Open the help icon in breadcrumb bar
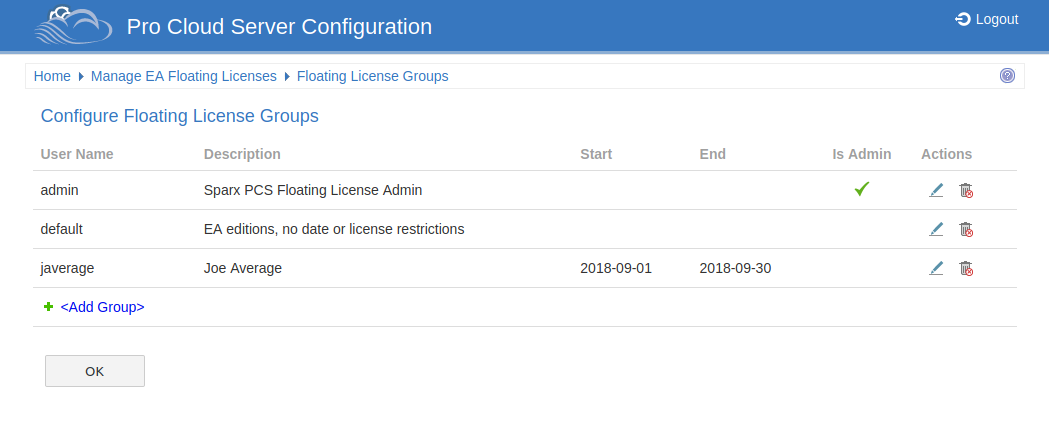This screenshot has width=1049, height=446. pos(1007,76)
